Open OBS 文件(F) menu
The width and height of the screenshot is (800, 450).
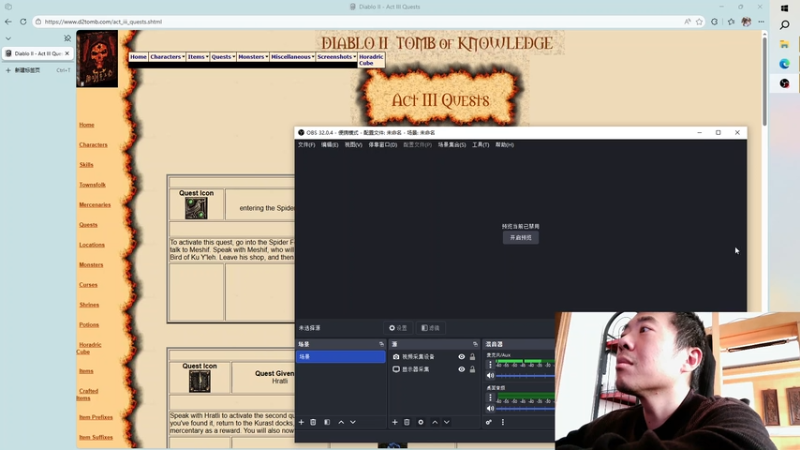point(307,145)
